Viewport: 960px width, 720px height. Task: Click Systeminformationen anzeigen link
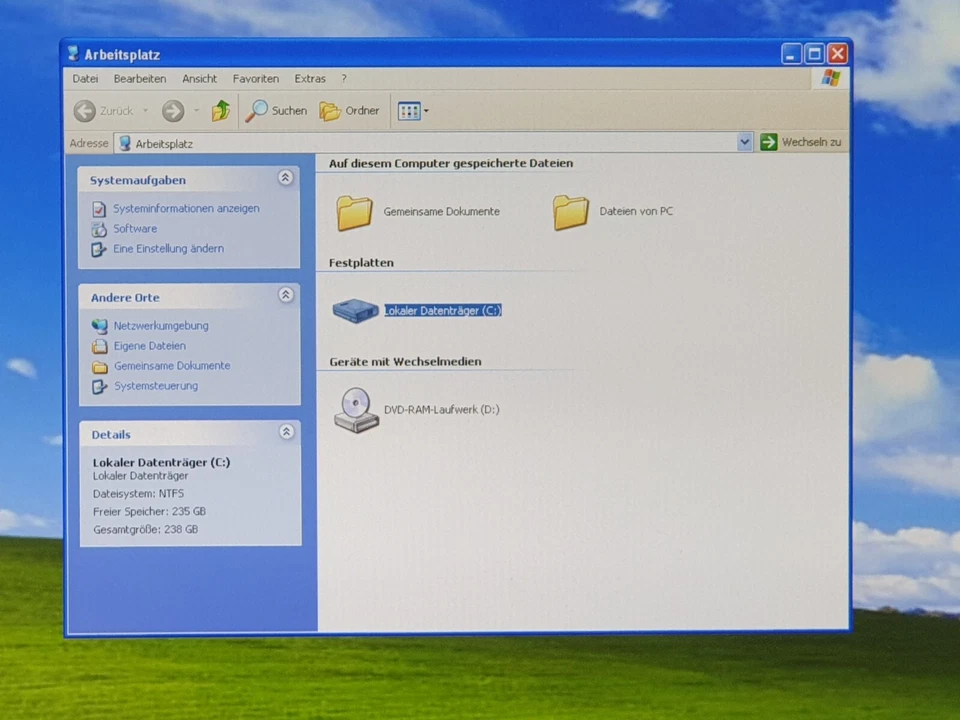pos(186,208)
